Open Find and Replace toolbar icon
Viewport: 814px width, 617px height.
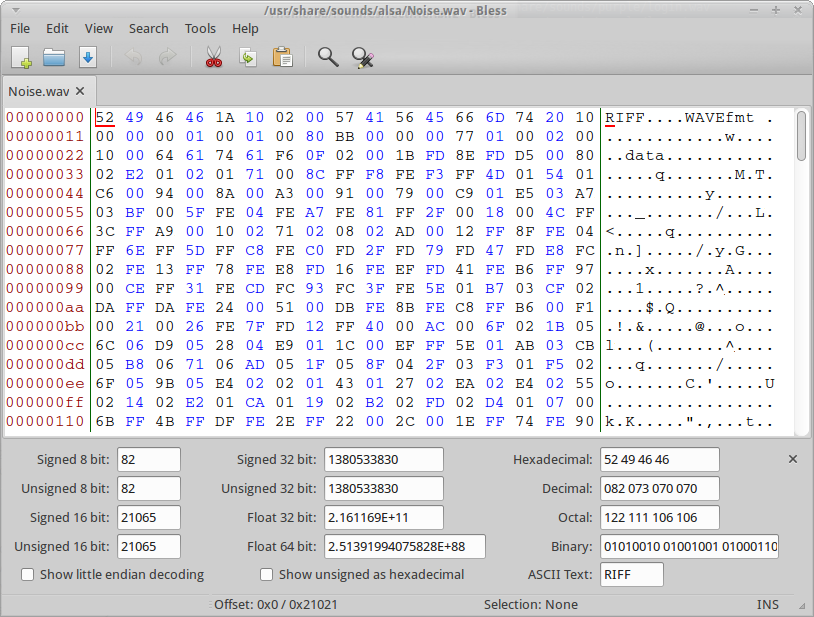362,57
